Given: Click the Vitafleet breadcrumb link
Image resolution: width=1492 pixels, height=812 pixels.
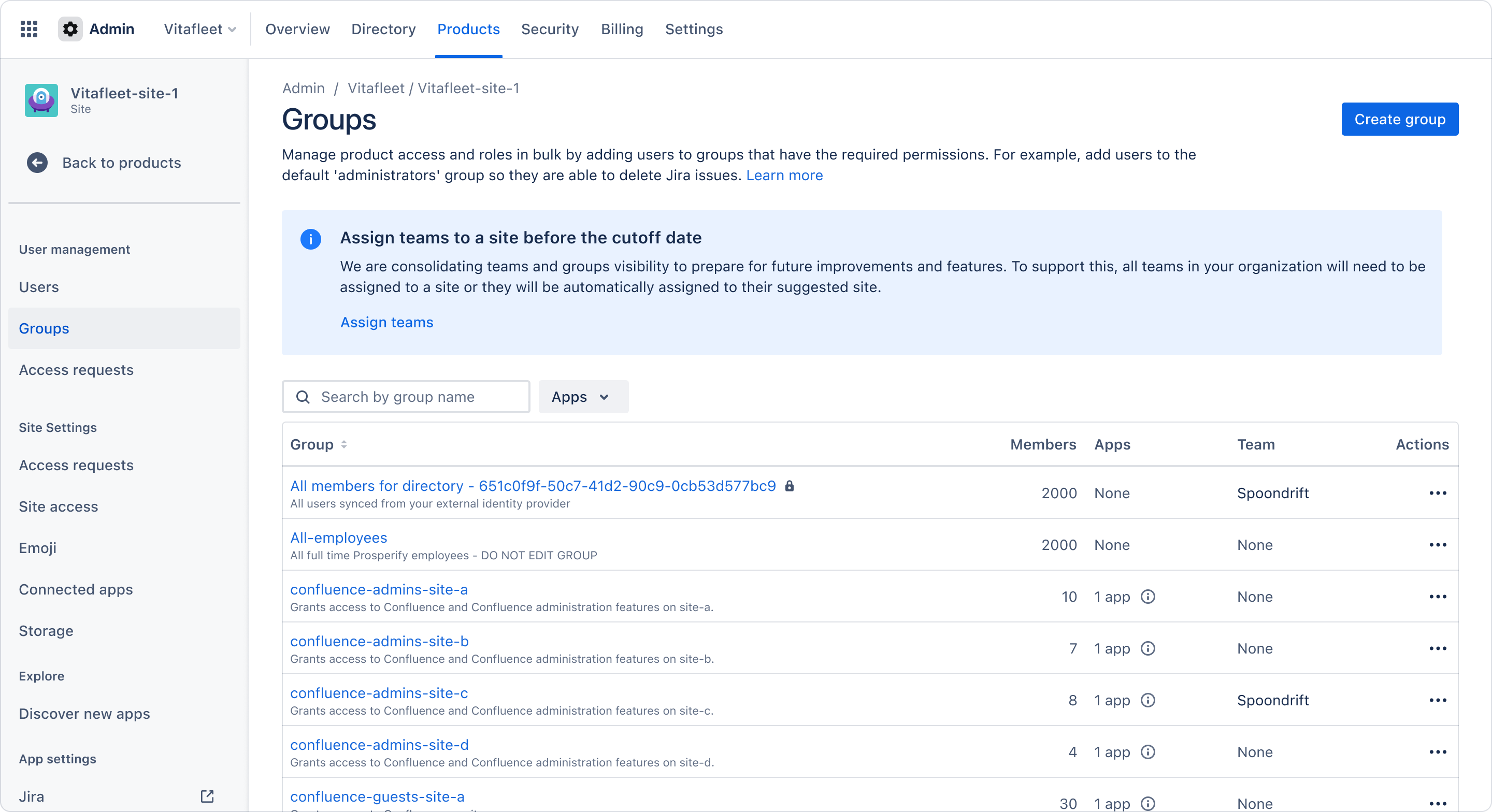Looking at the screenshot, I should tap(375, 88).
